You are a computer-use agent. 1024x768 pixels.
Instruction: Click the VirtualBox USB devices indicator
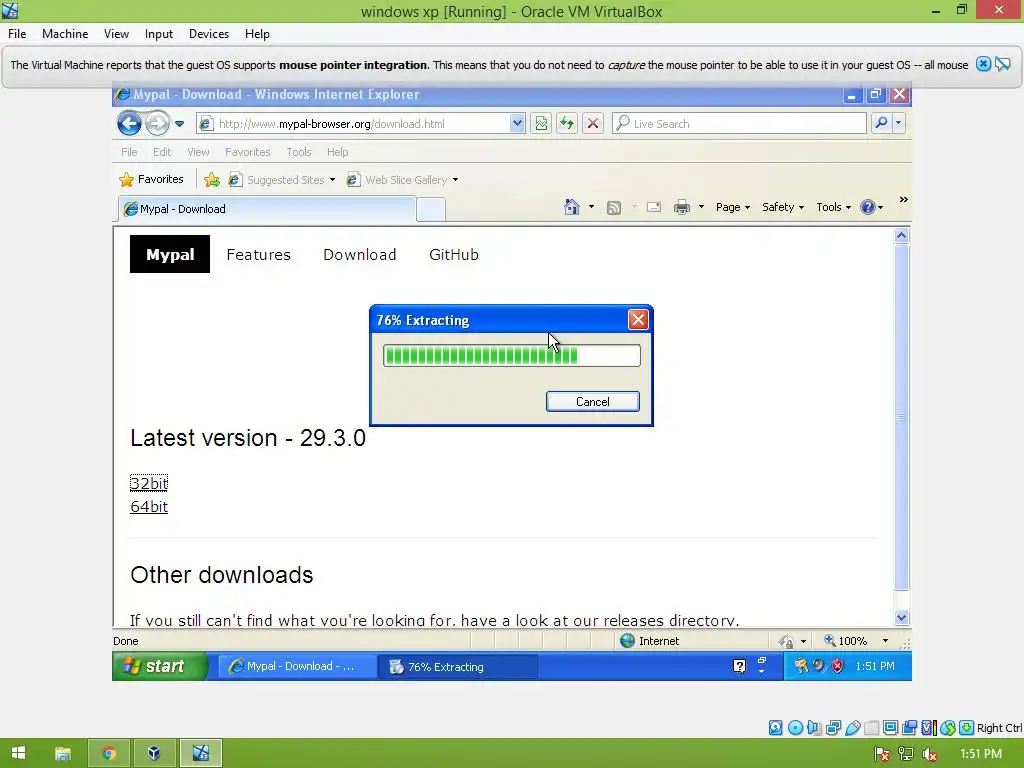click(852, 728)
